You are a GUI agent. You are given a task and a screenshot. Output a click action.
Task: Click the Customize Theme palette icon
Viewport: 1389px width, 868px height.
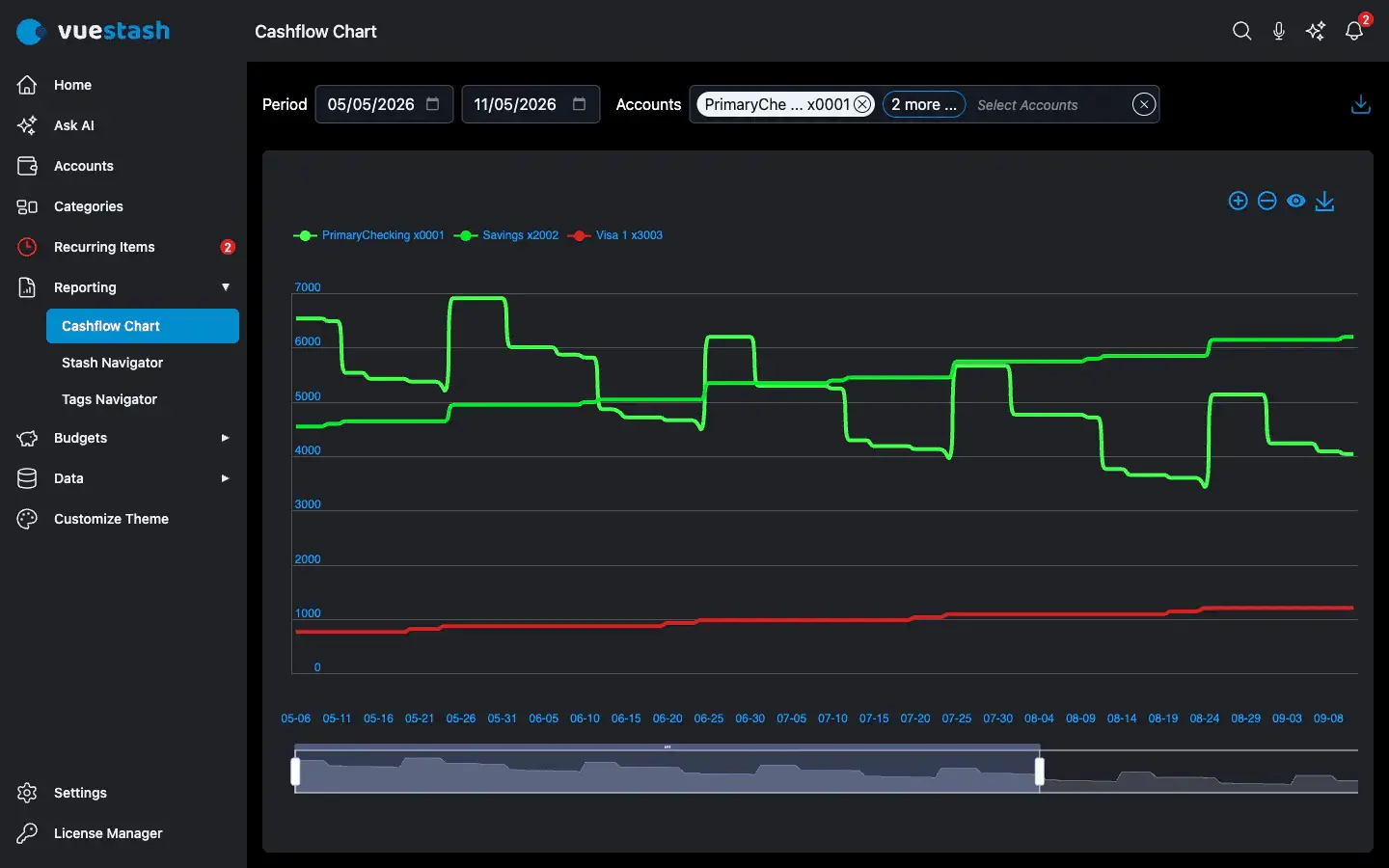pyautogui.click(x=27, y=519)
